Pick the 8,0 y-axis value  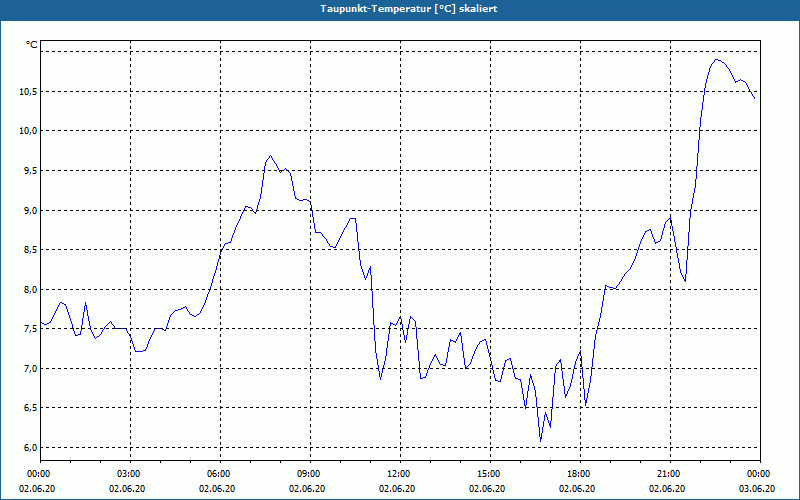31,289
